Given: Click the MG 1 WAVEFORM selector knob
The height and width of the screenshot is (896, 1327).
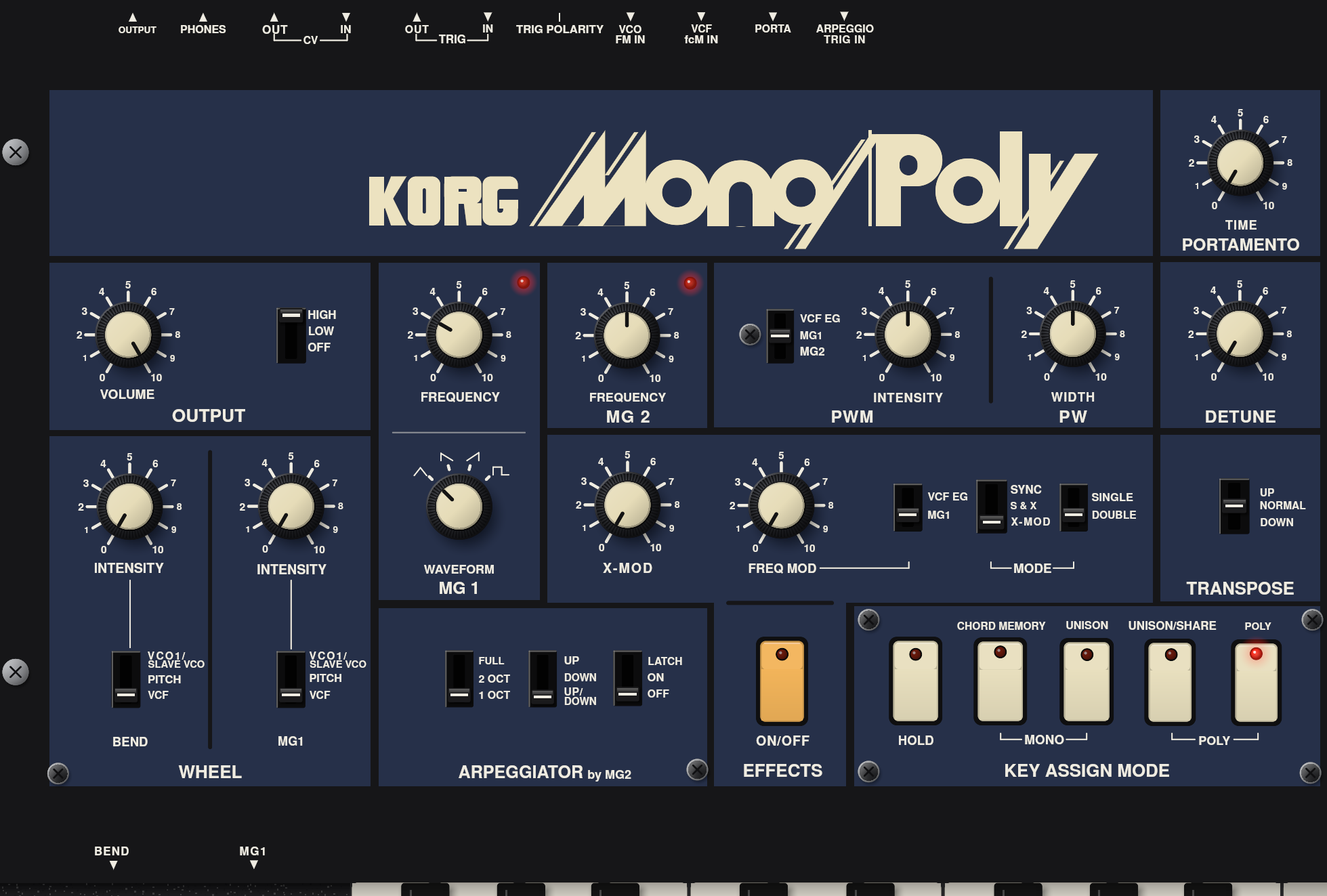Looking at the screenshot, I should click(459, 507).
